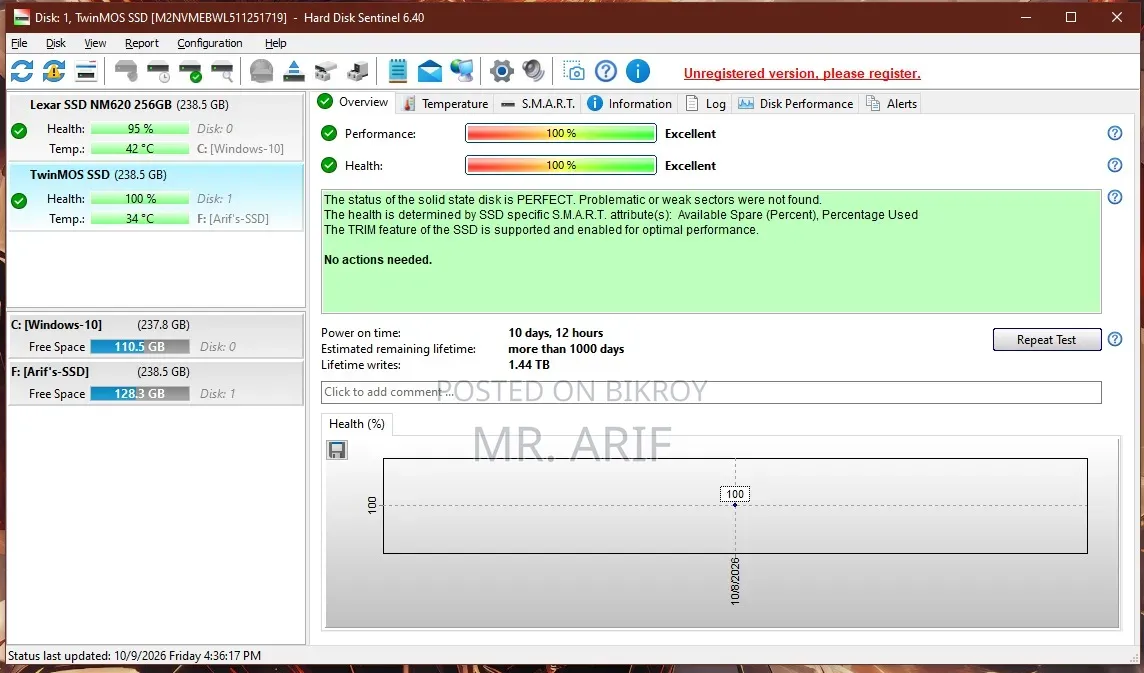Select the C: [Windows-10] volume
Image resolution: width=1144 pixels, height=673 pixels.
pos(155,336)
